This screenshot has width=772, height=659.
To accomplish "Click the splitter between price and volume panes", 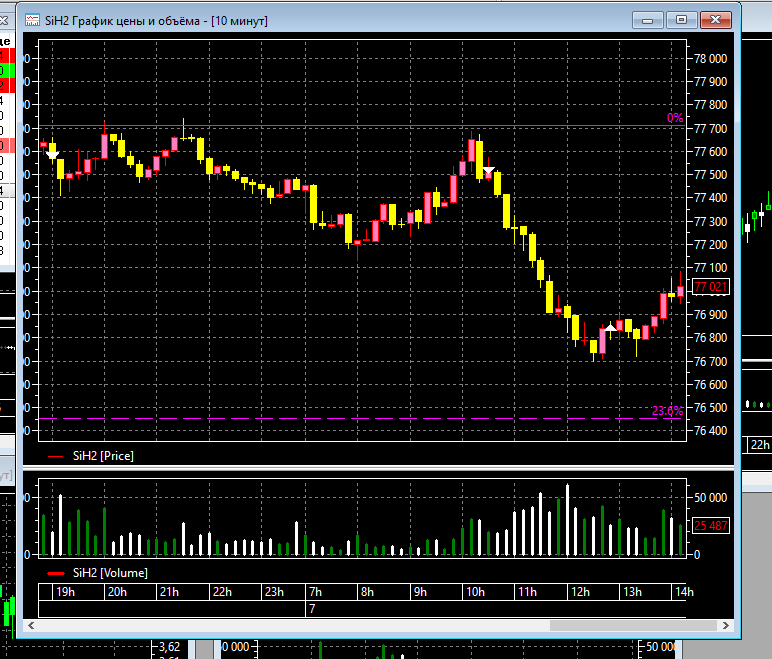I will pos(378,467).
